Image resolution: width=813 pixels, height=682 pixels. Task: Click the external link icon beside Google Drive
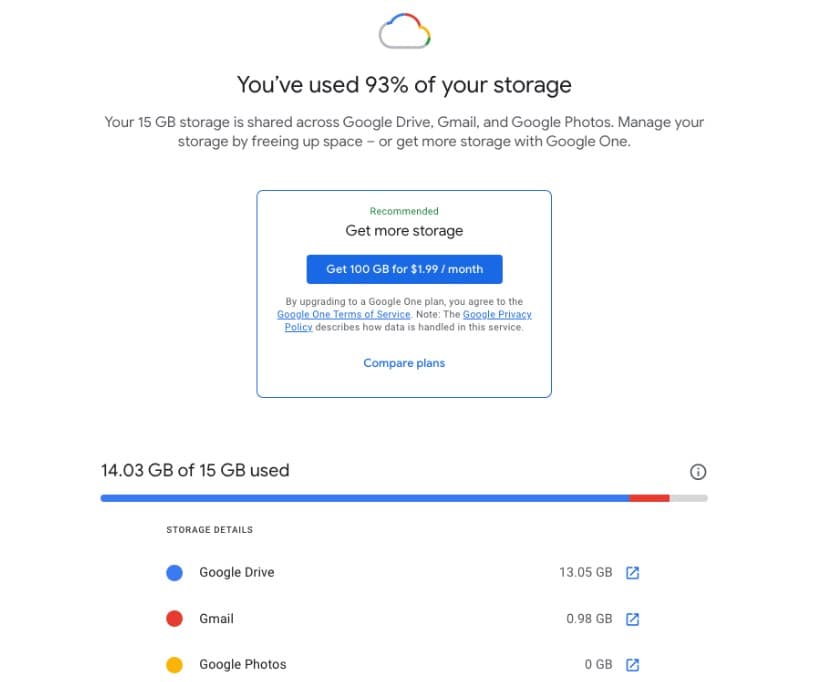pyautogui.click(x=632, y=572)
